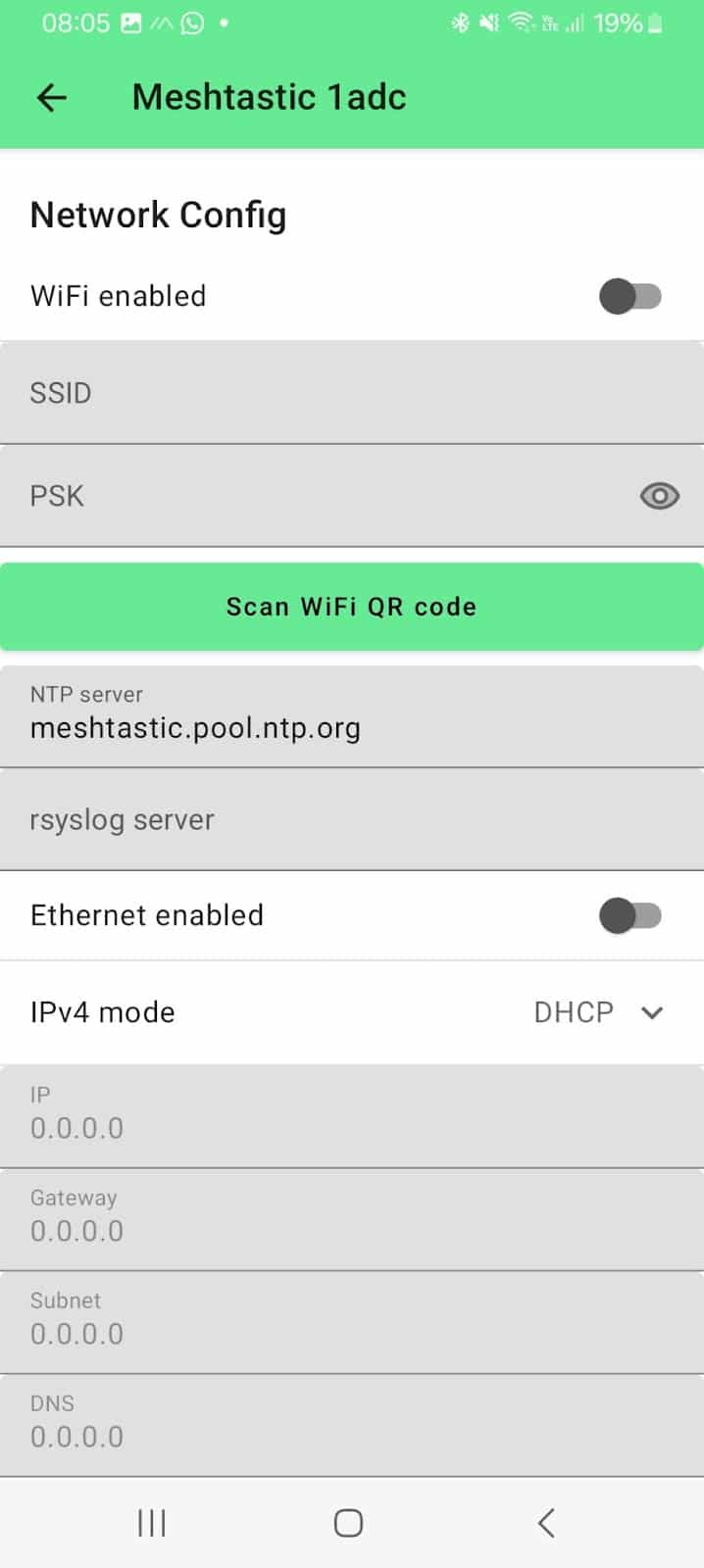The height and width of the screenshot is (1568, 704).
Task: Tap the Network Config heading
Action: pyautogui.click(x=158, y=215)
